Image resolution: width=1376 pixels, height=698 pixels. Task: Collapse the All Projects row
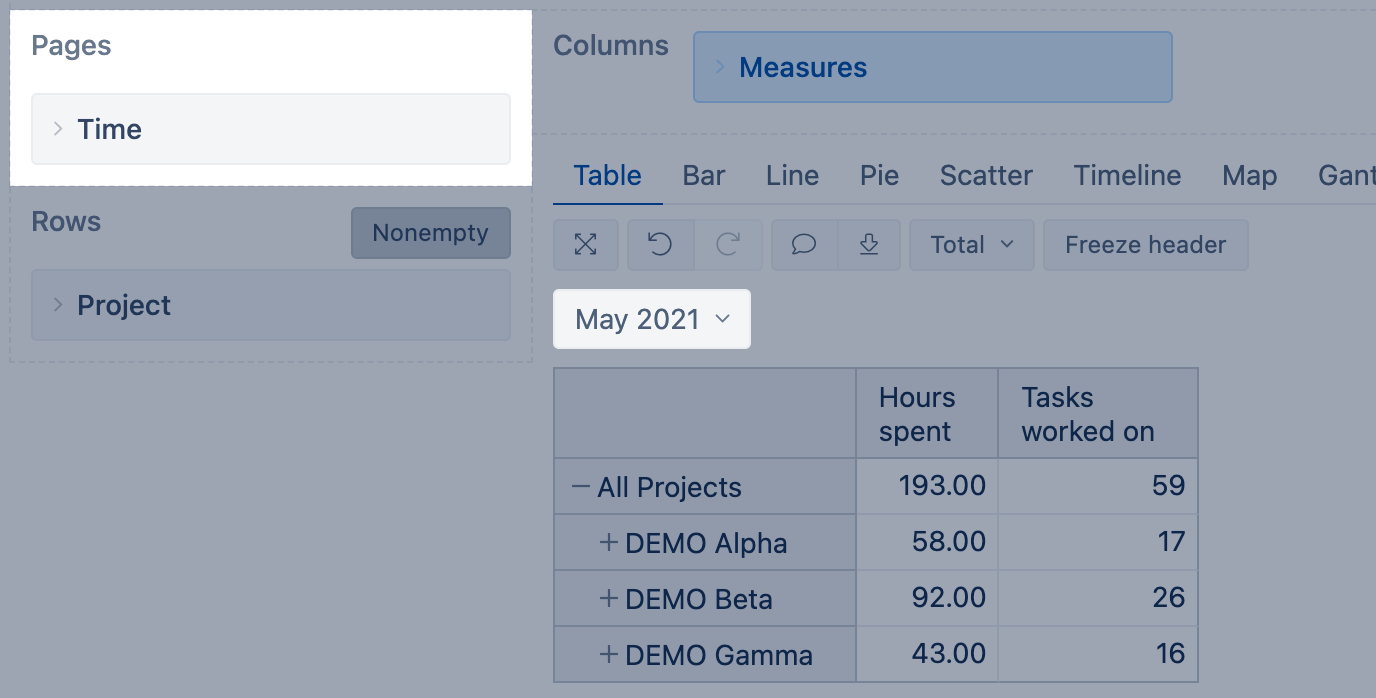tap(580, 487)
